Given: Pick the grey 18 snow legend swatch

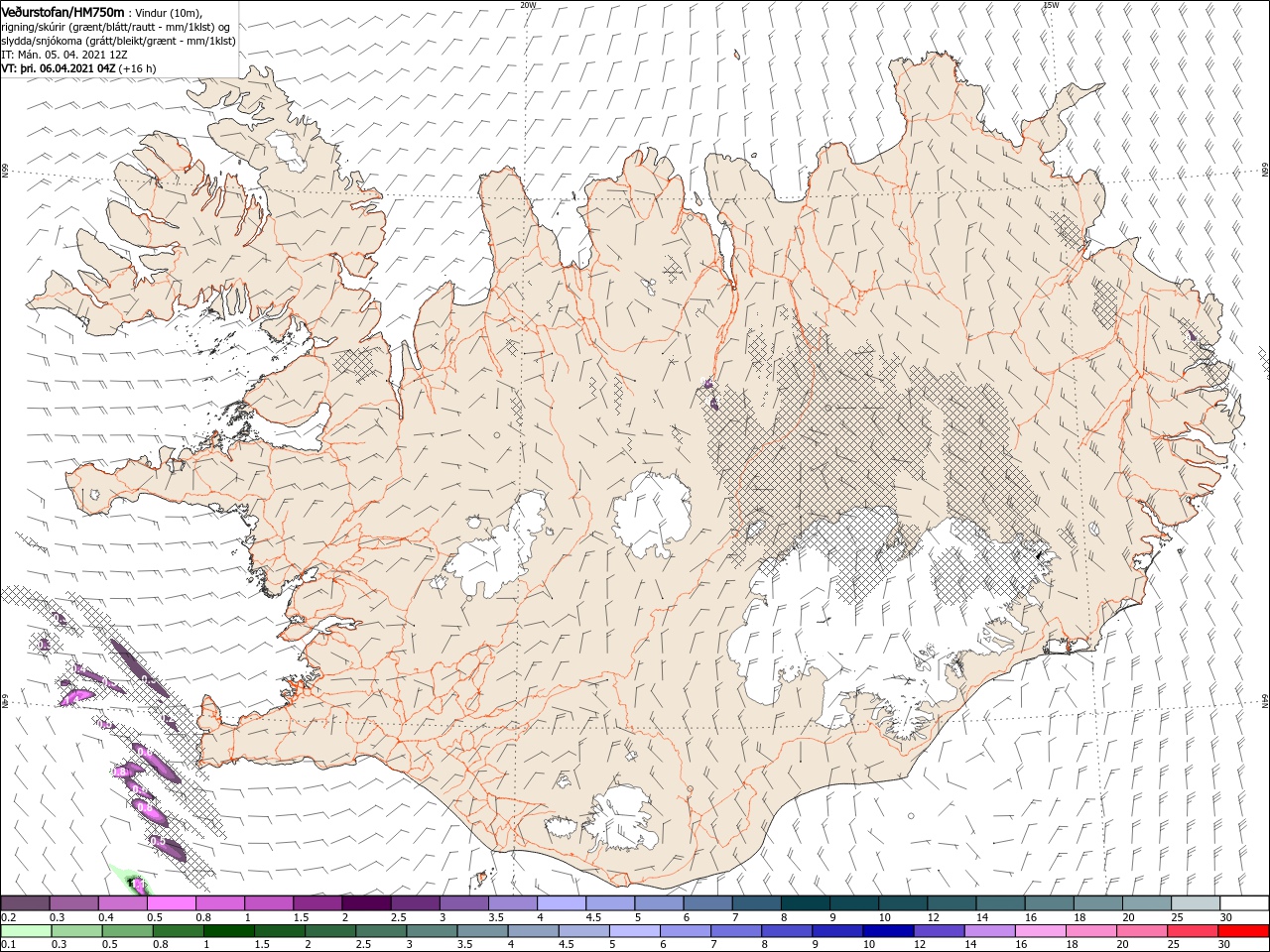Looking at the screenshot, I should click(x=1097, y=903).
